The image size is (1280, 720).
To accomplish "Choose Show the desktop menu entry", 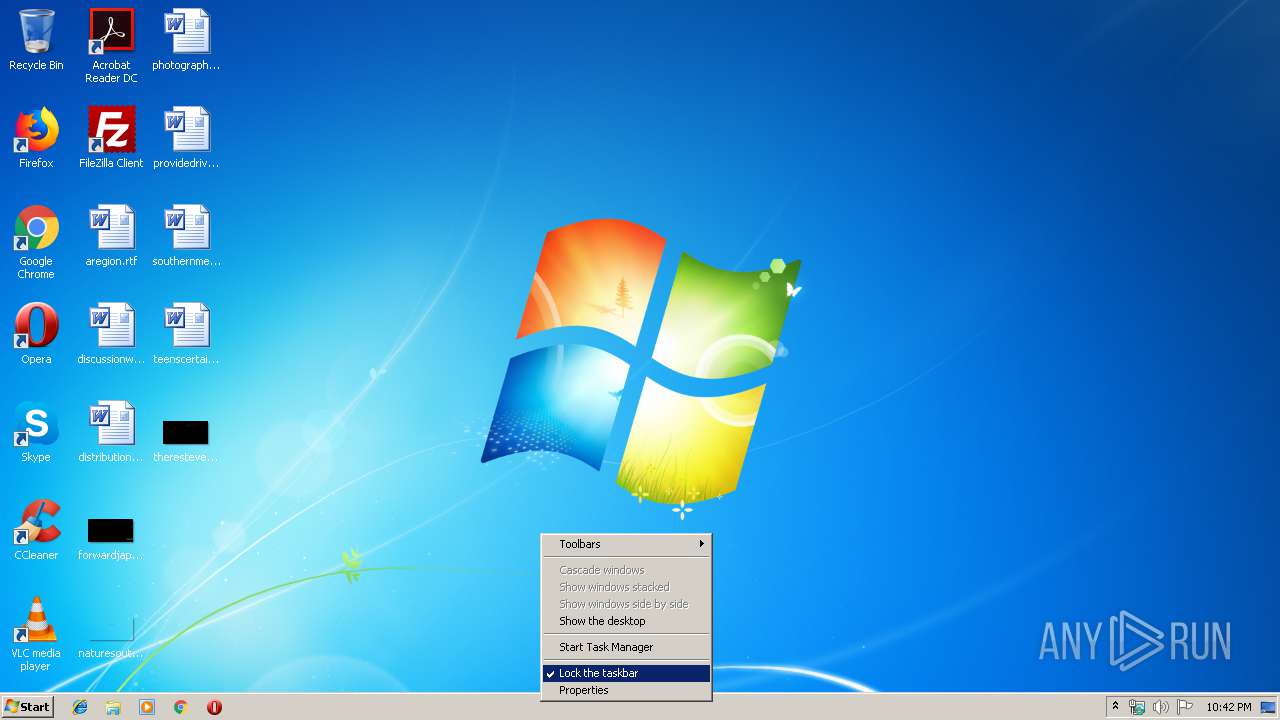I will point(627,621).
